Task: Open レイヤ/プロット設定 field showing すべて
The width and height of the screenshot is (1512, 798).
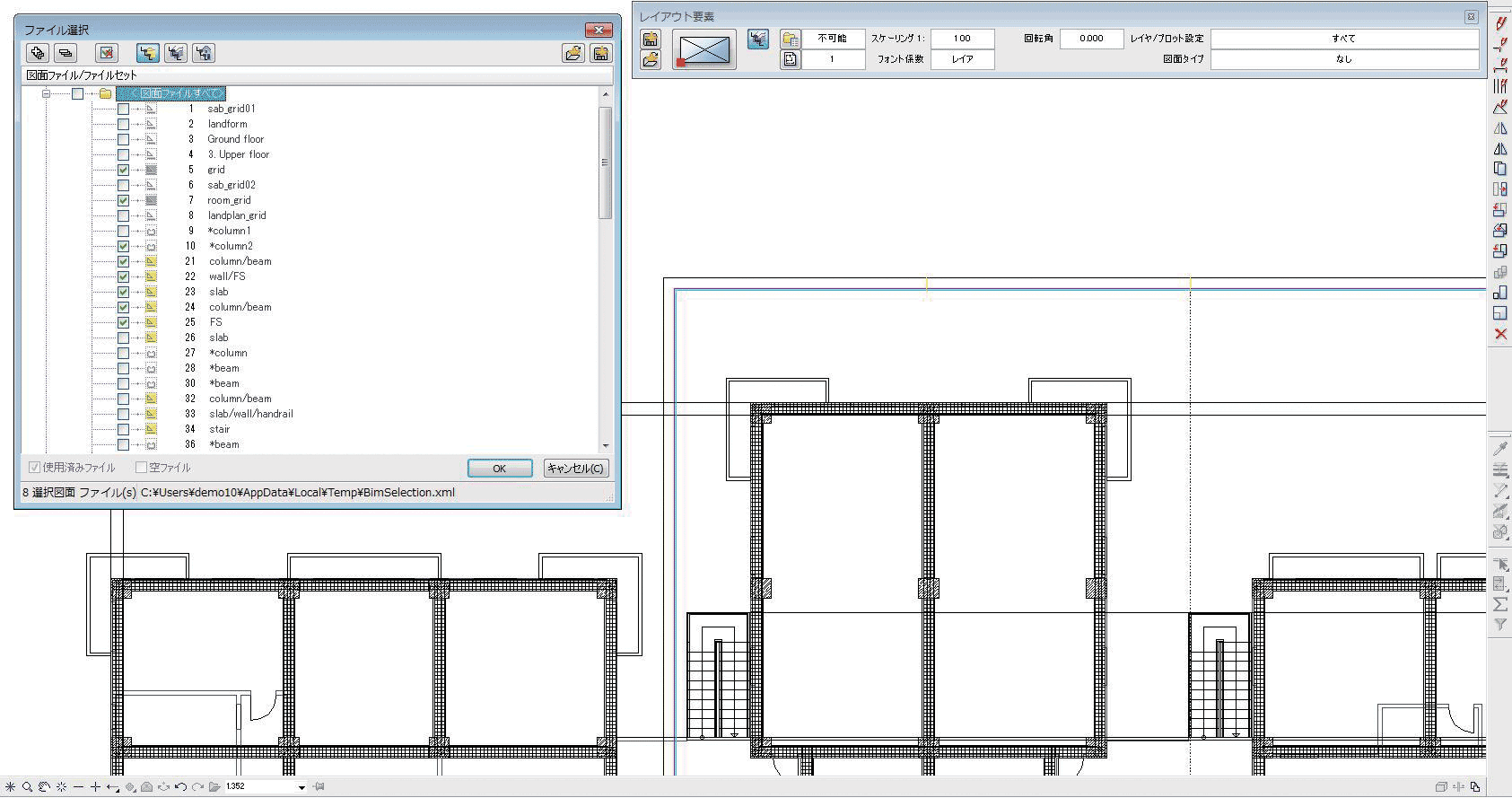Action: click(x=1343, y=39)
